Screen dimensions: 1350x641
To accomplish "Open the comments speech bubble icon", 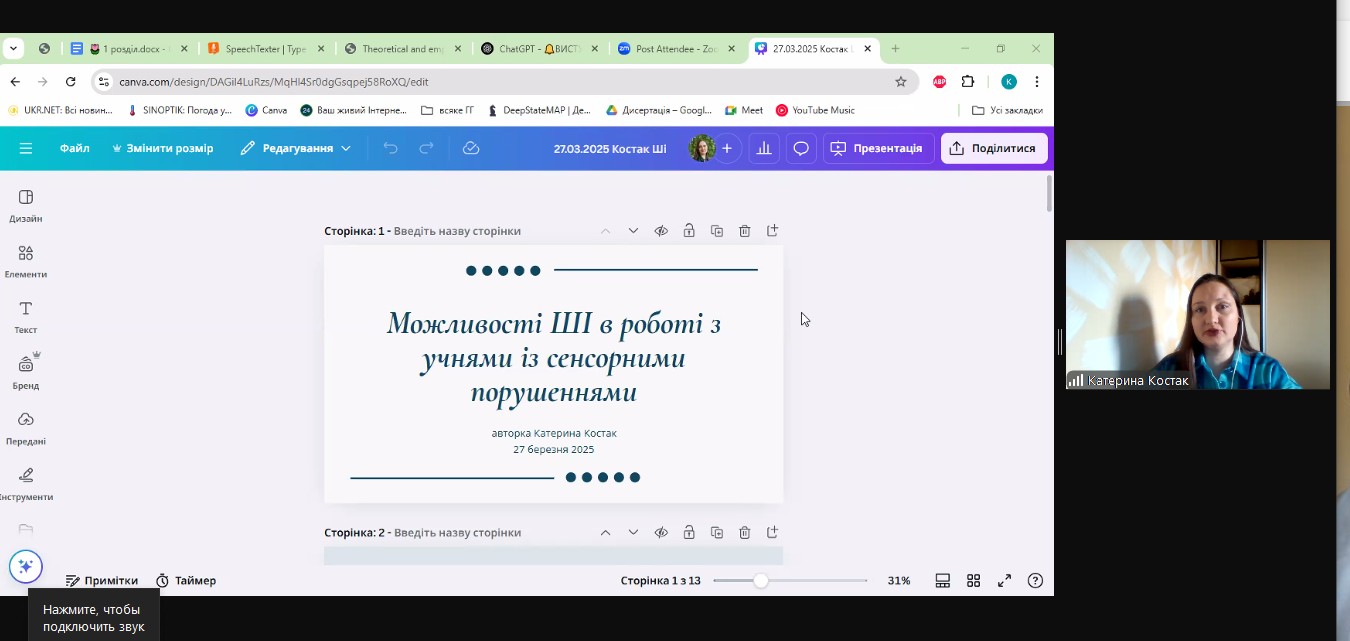I will 801,148.
